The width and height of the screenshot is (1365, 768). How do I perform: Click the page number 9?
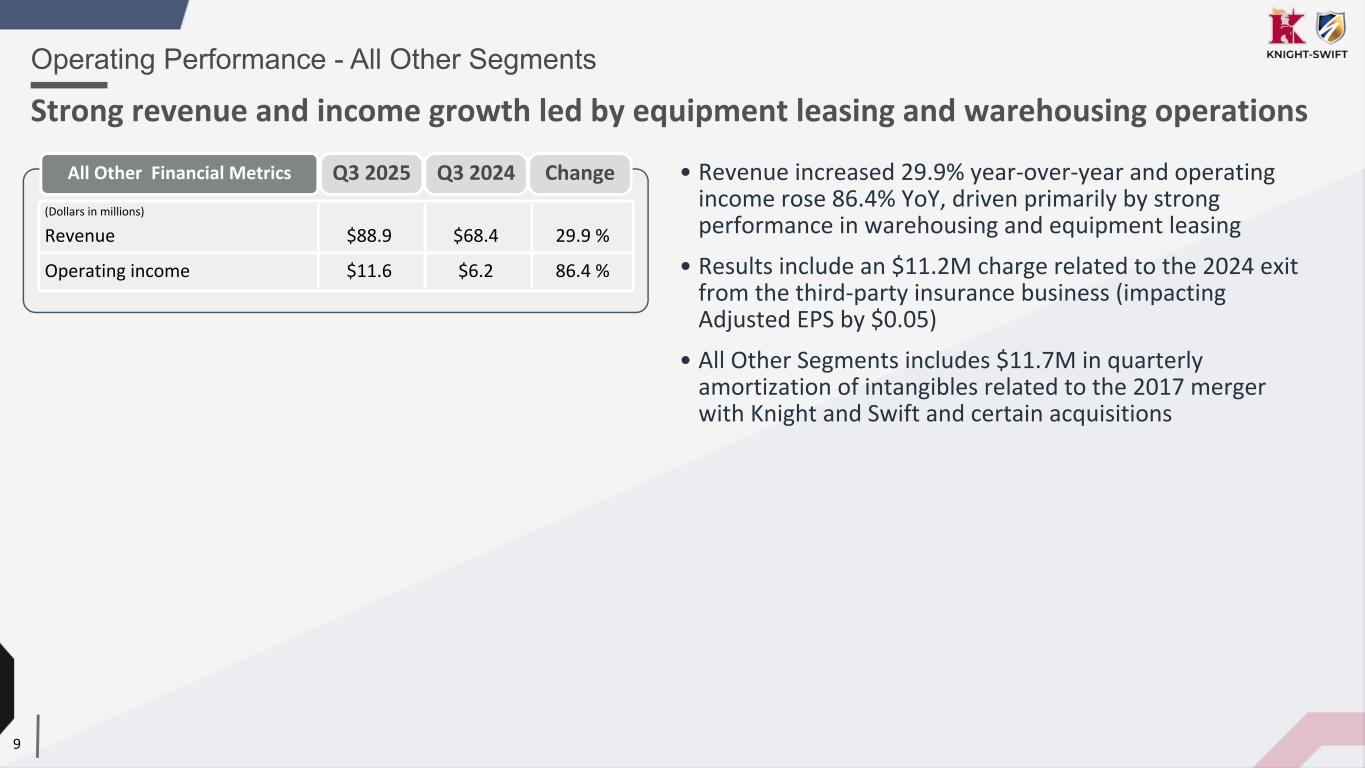click(x=17, y=743)
